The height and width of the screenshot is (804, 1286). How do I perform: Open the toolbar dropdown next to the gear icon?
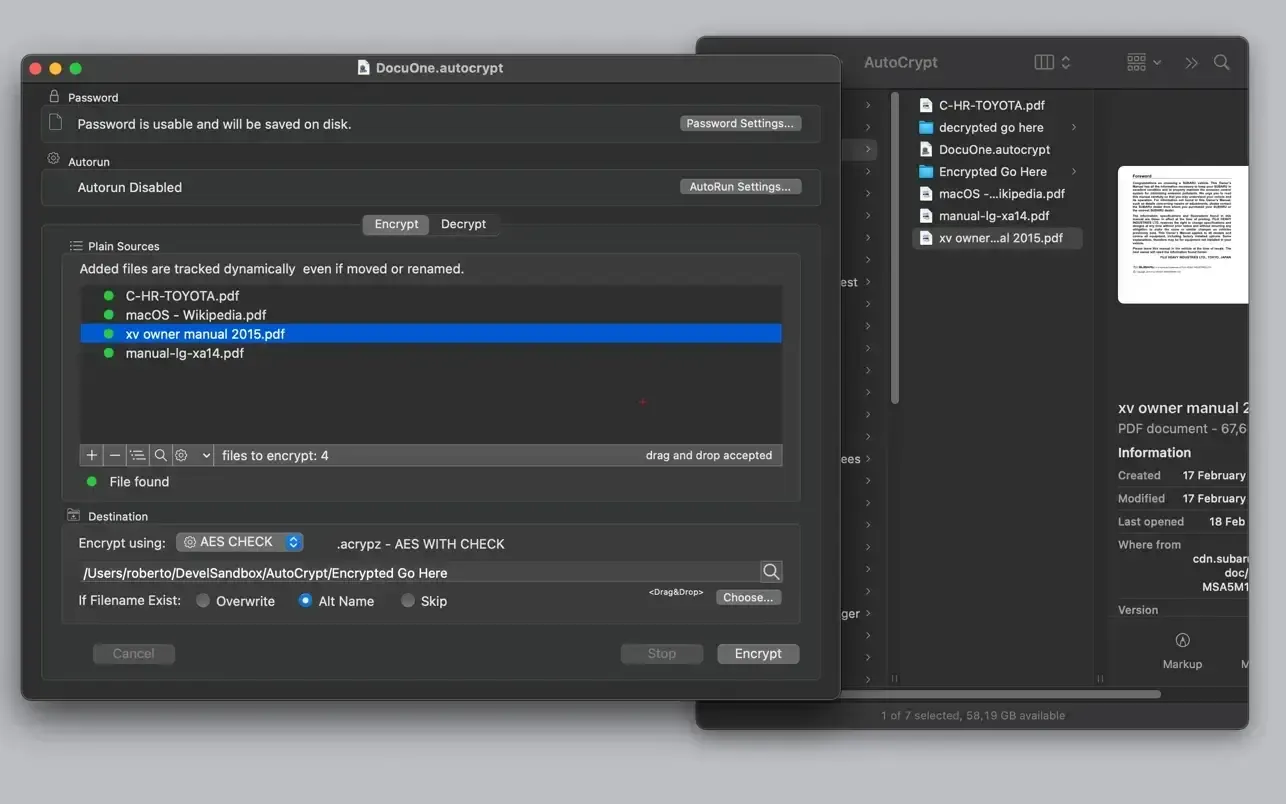(x=206, y=455)
